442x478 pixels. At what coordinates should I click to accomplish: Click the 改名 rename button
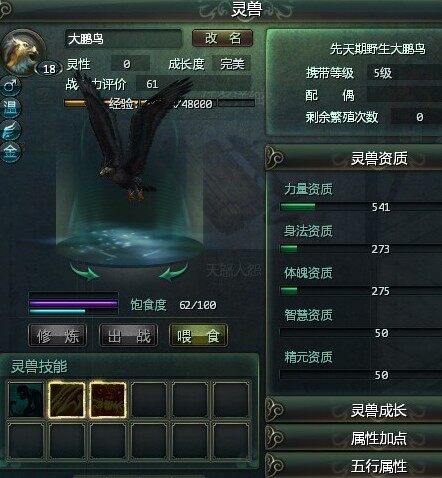click(222, 38)
